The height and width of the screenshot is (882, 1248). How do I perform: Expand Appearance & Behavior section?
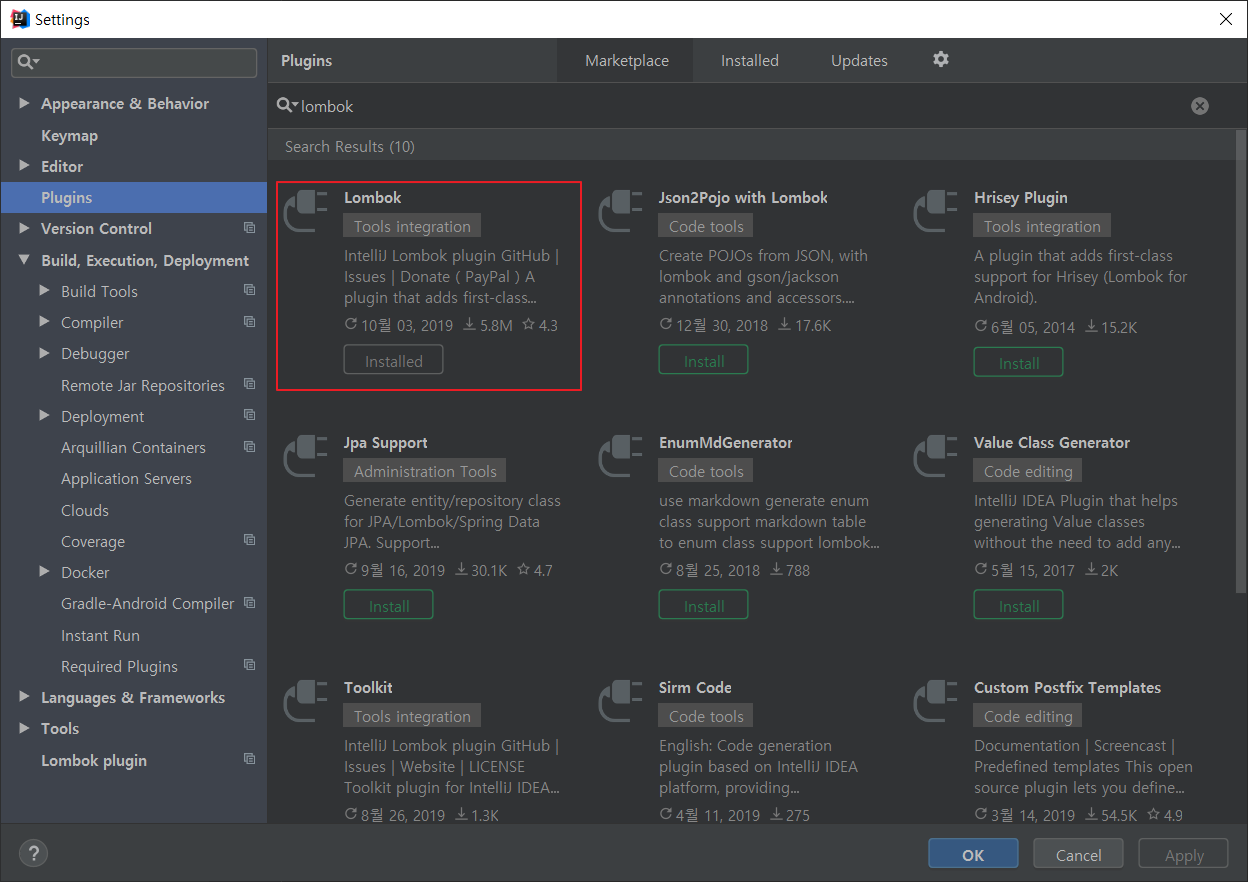(24, 103)
